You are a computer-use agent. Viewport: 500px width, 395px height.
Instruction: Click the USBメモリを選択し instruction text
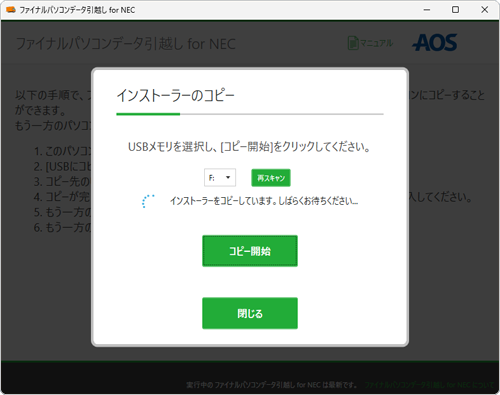click(250, 147)
